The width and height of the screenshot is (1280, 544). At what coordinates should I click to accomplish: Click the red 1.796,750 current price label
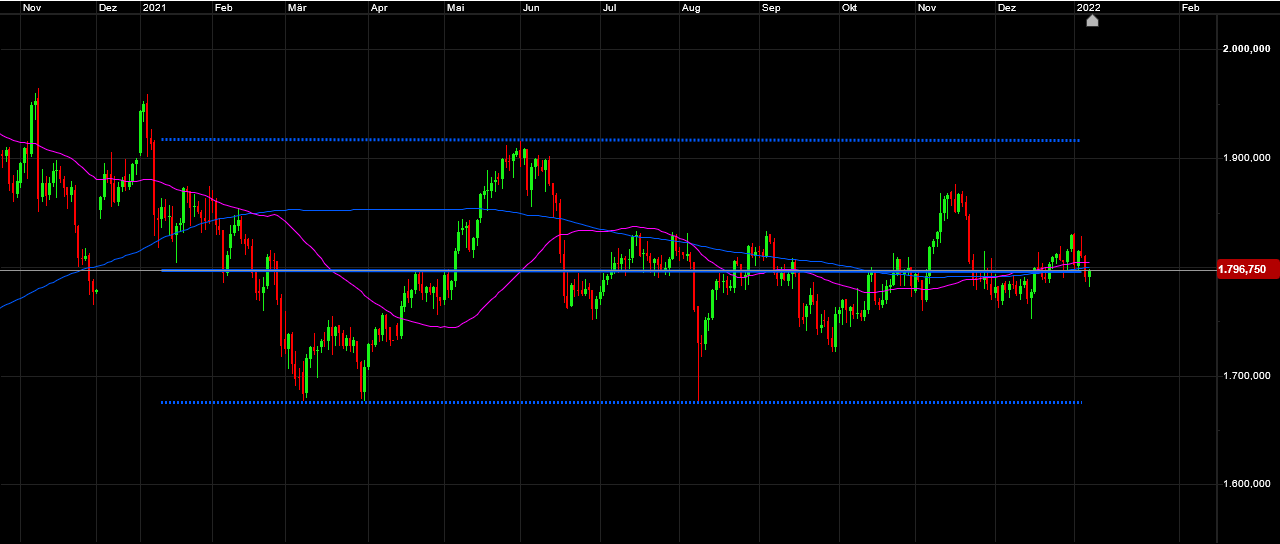coord(1248,269)
